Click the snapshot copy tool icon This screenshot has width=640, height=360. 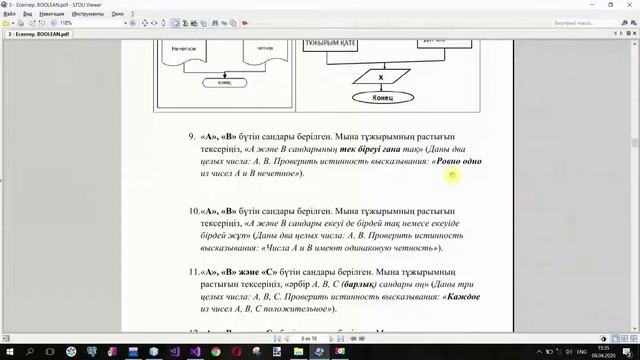click(203, 23)
